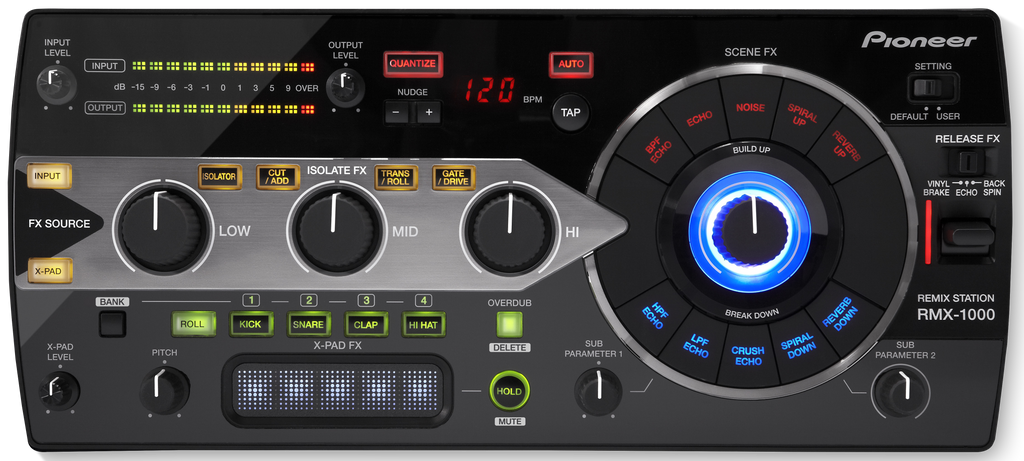Select the KICK sample button

251,324
